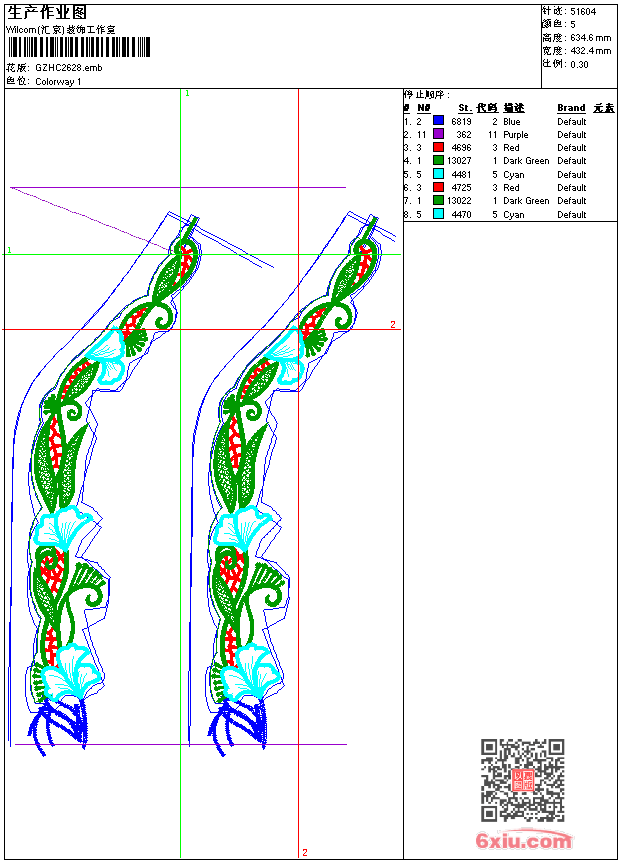Click the height value 634.6 mm

590,38
